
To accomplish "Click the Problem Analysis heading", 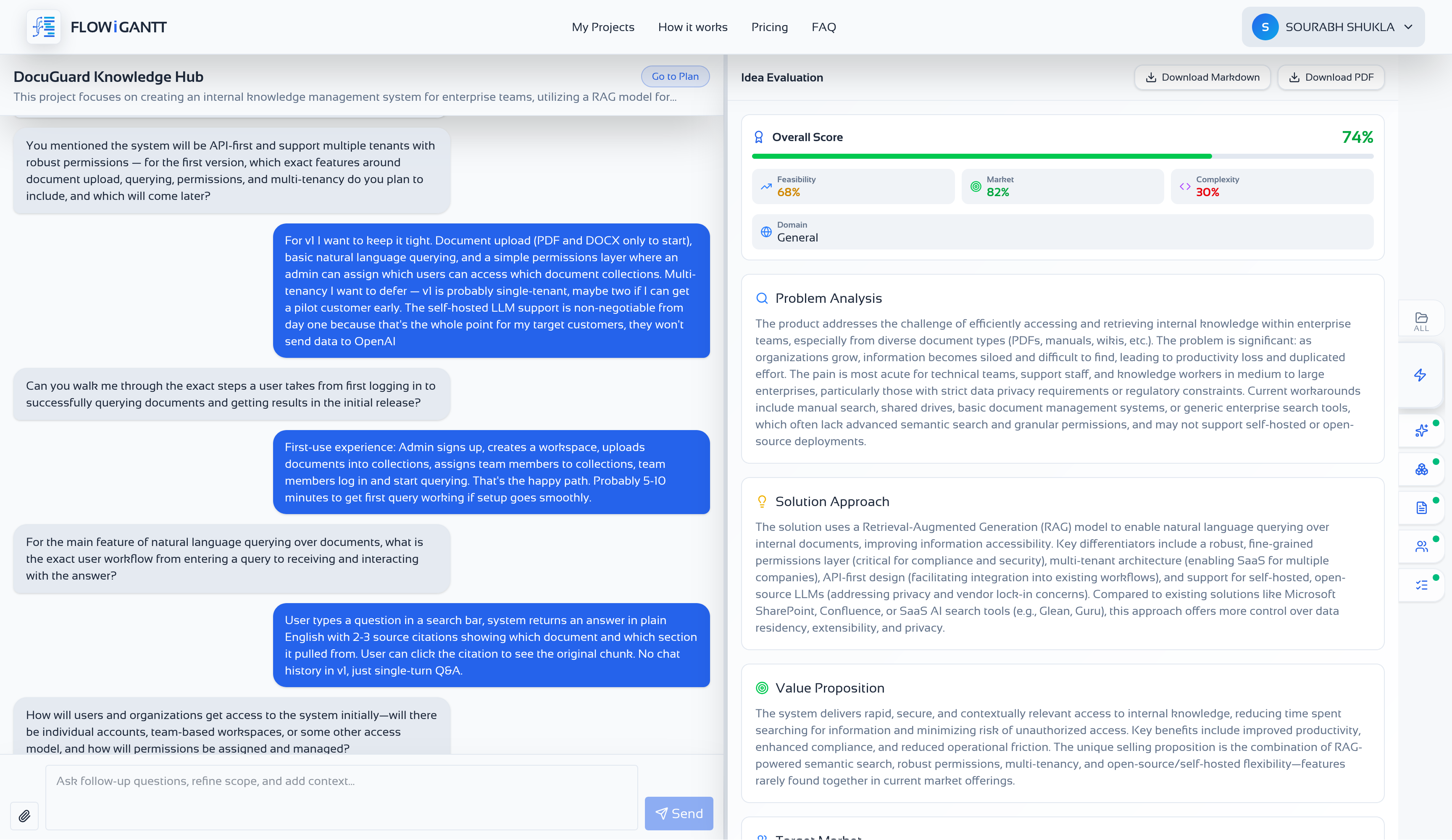I will 828,298.
